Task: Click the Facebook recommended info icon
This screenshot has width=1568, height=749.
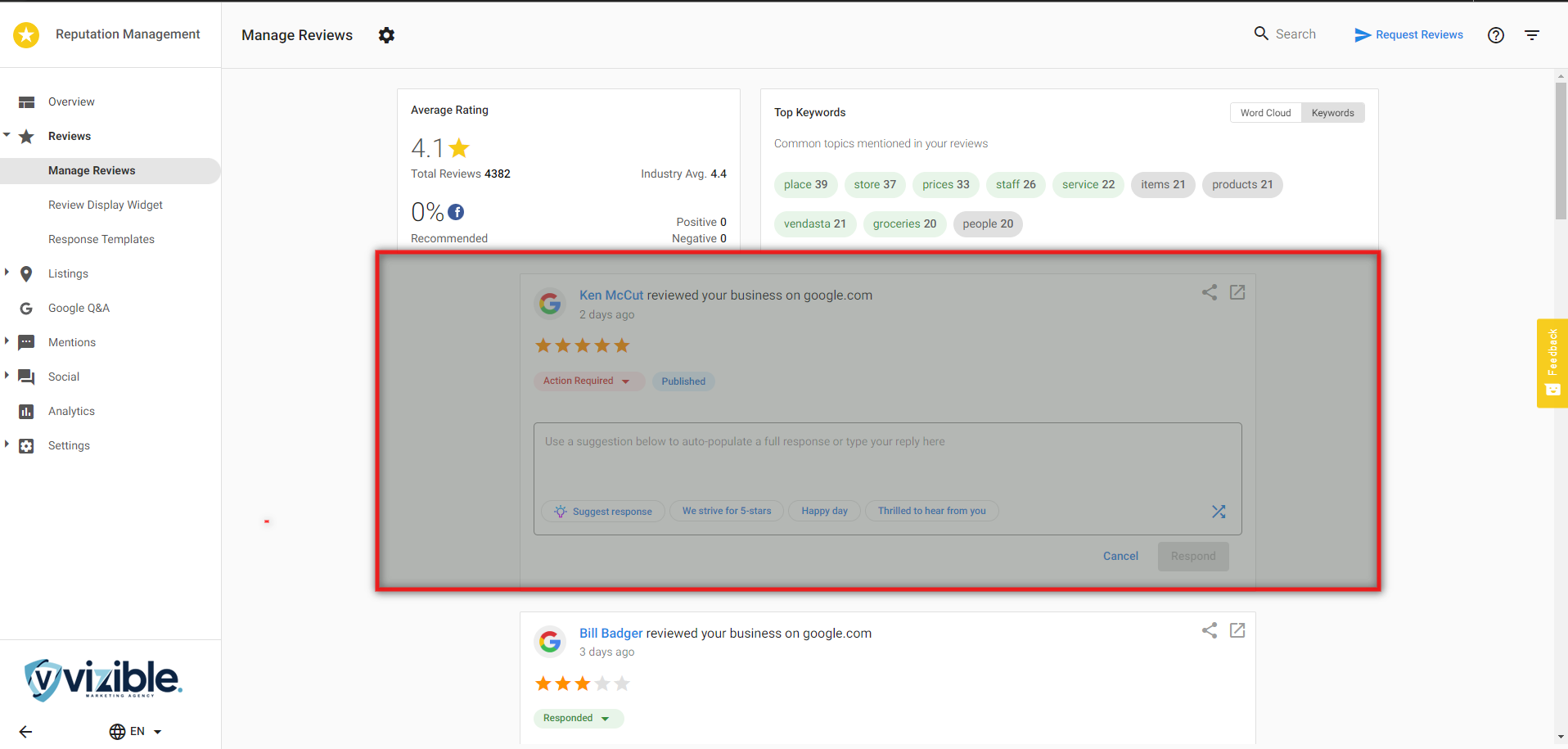Action: point(456,212)
